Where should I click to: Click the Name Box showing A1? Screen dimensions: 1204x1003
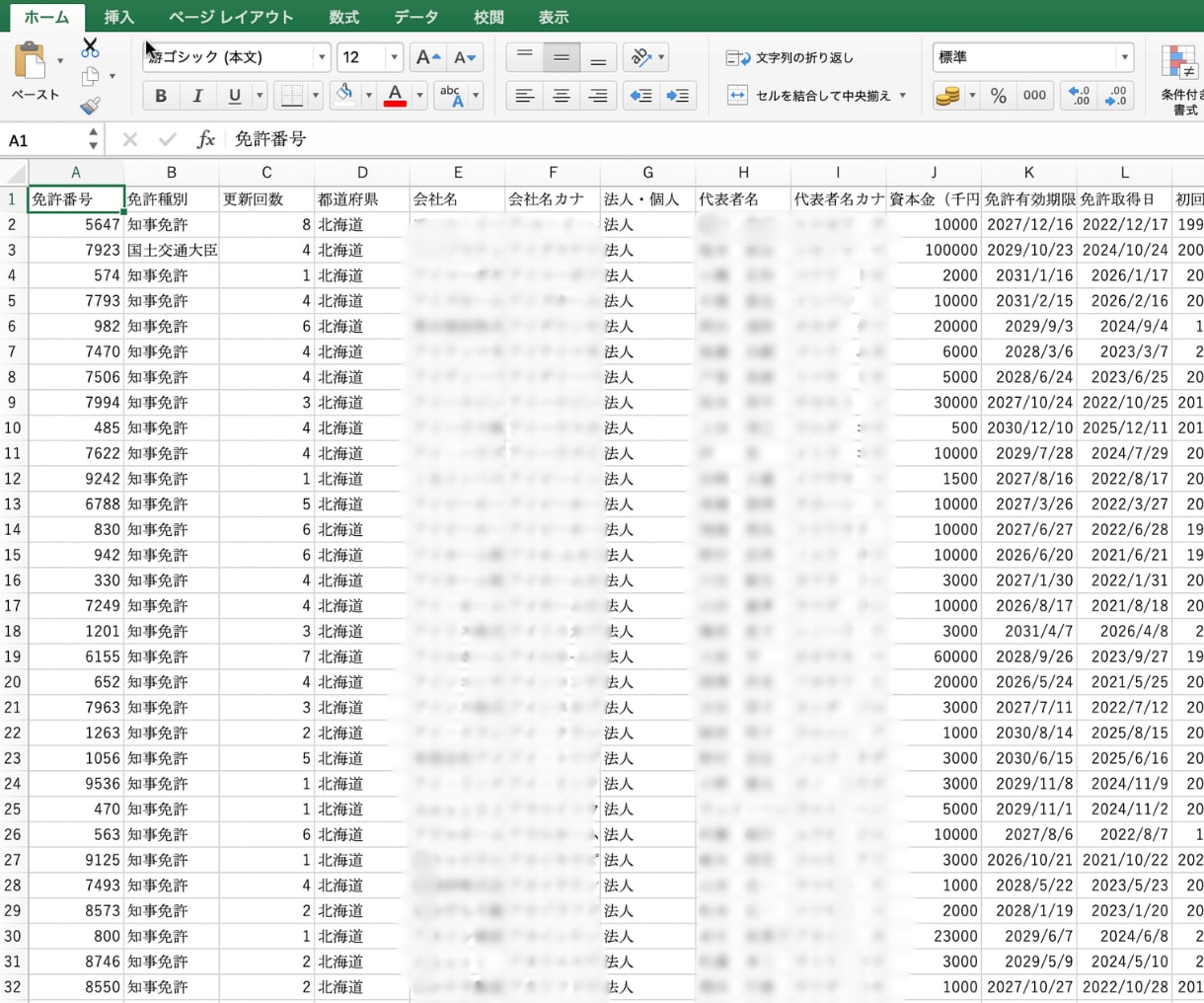[x=43, y=140]
